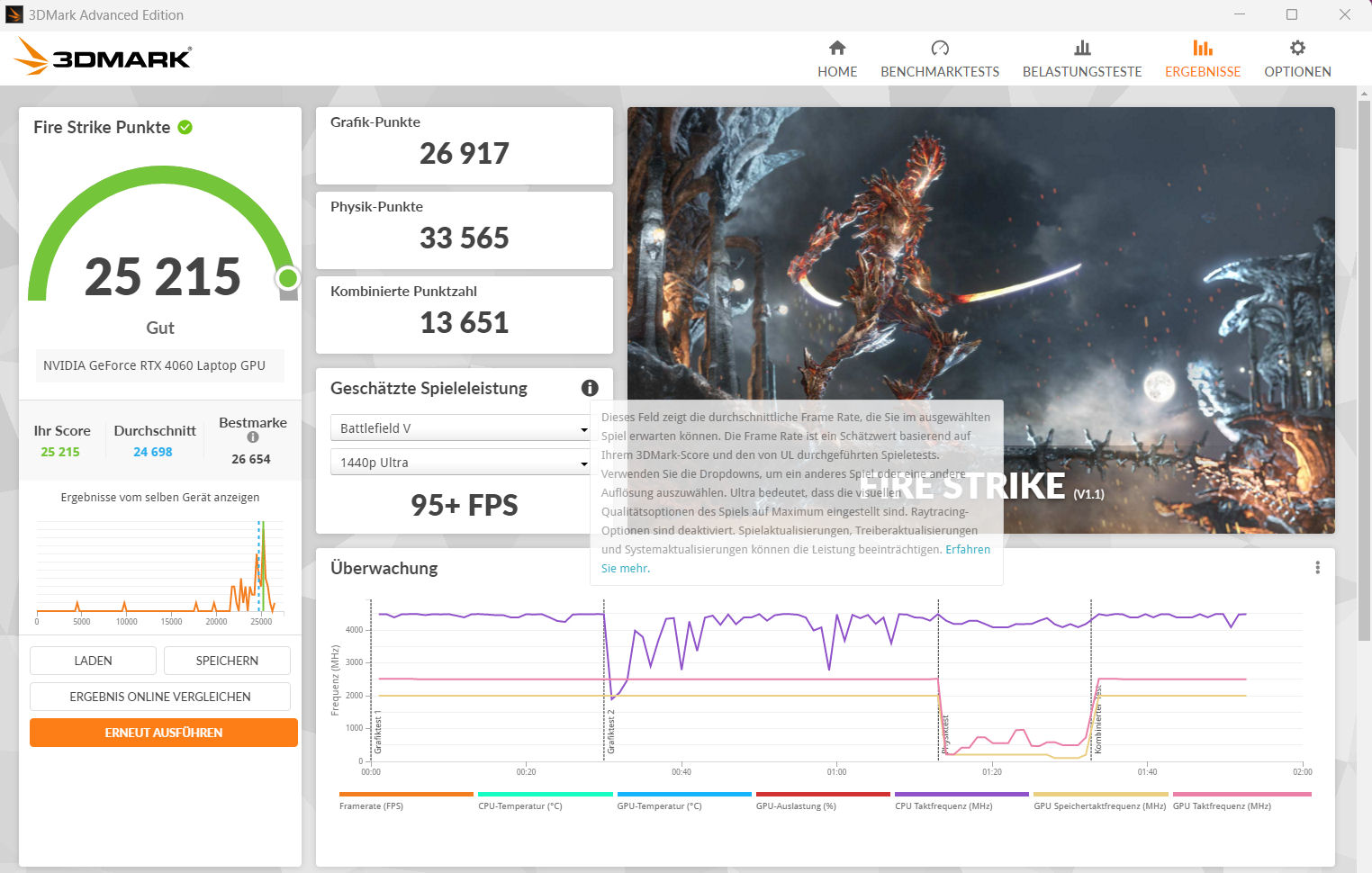The image size is (1372, 873).
Task: Click the Kombinierter Test marker in chart
Action: [x=1098, y=720]
